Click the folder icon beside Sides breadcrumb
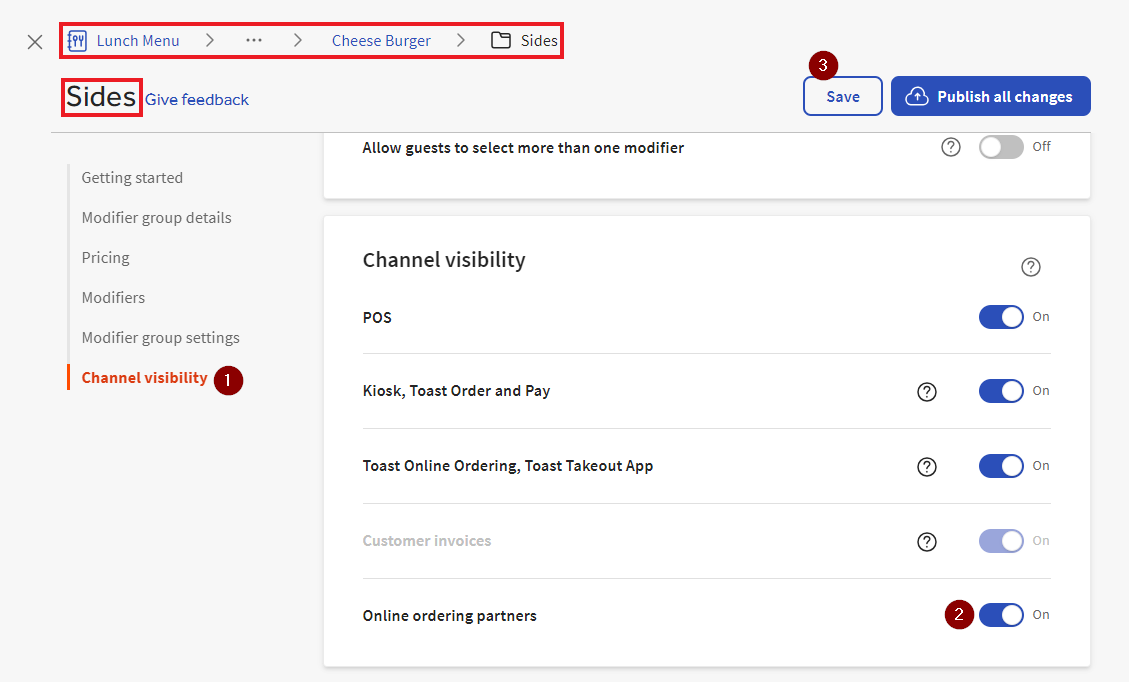 [x=500, y=40]
